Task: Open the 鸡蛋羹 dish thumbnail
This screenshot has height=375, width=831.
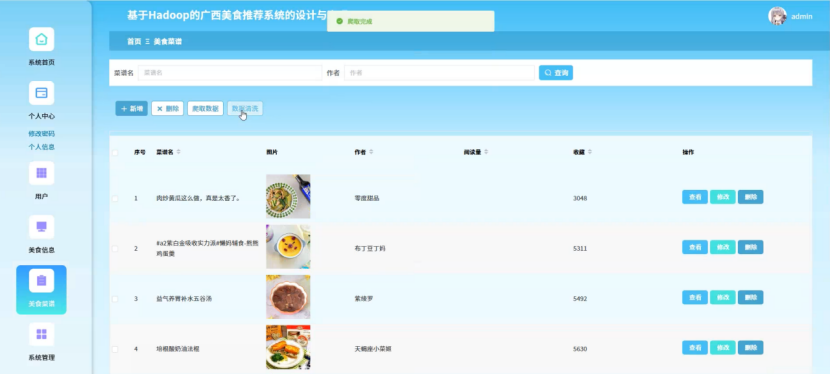Action: point(288,247)
